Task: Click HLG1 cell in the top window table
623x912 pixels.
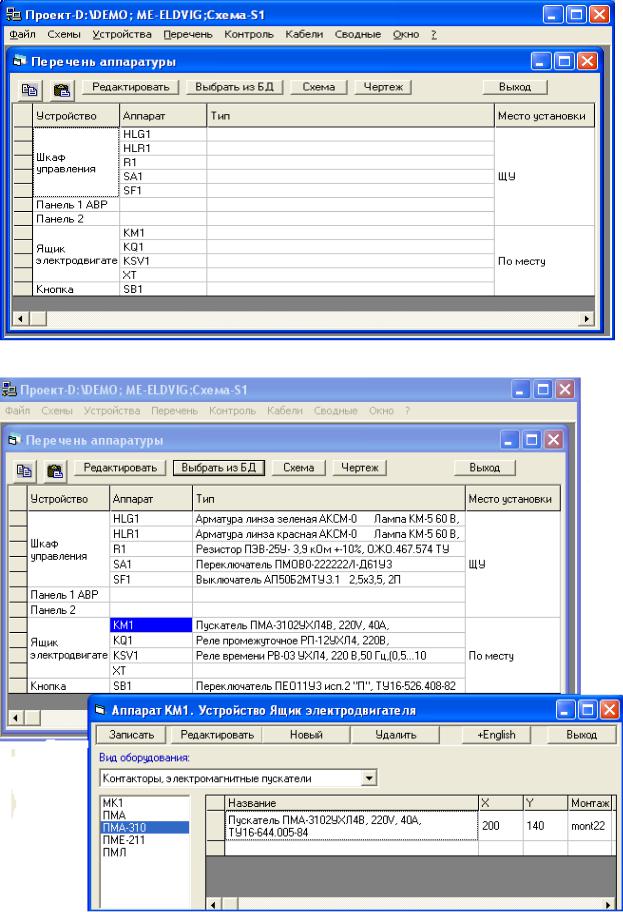Action: 163,134
